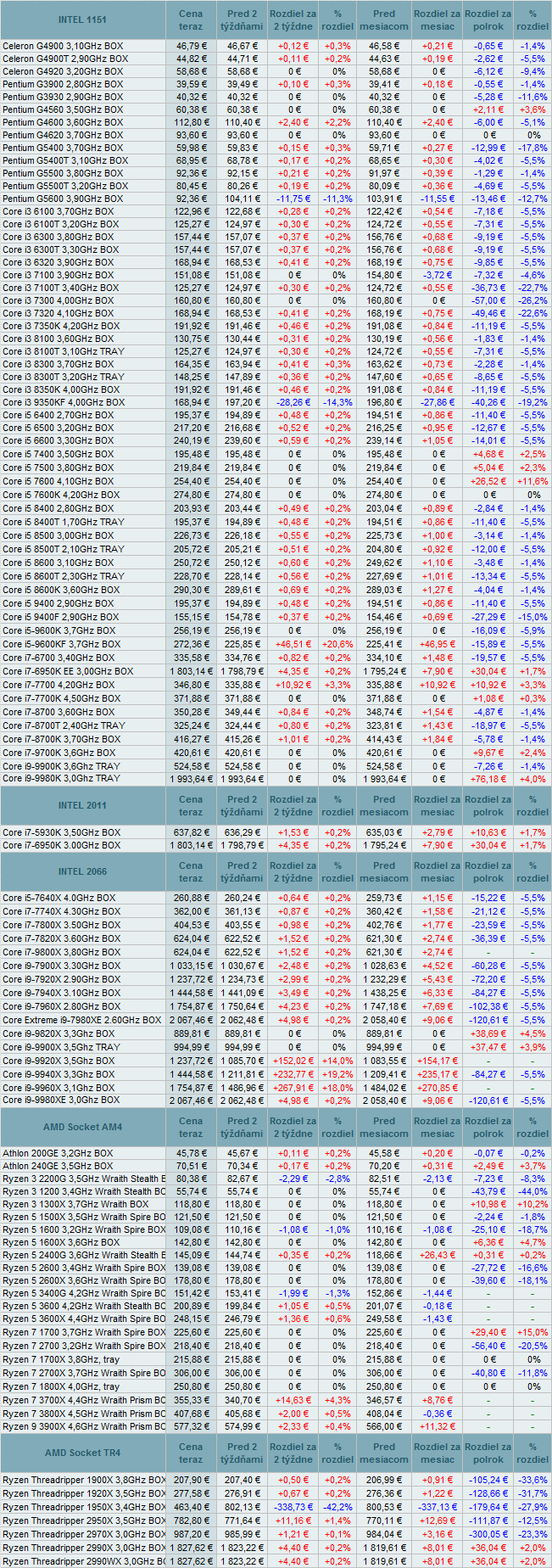
Task: Click the -57,00 € half-year difference for Core i3 7300
Action: pos(488,300)
